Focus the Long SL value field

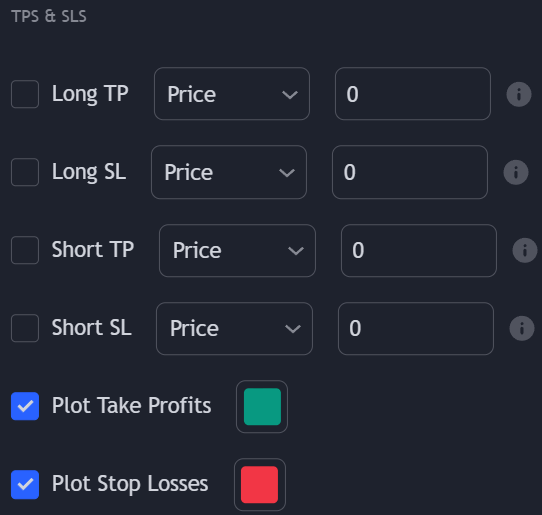coord(410,172)
